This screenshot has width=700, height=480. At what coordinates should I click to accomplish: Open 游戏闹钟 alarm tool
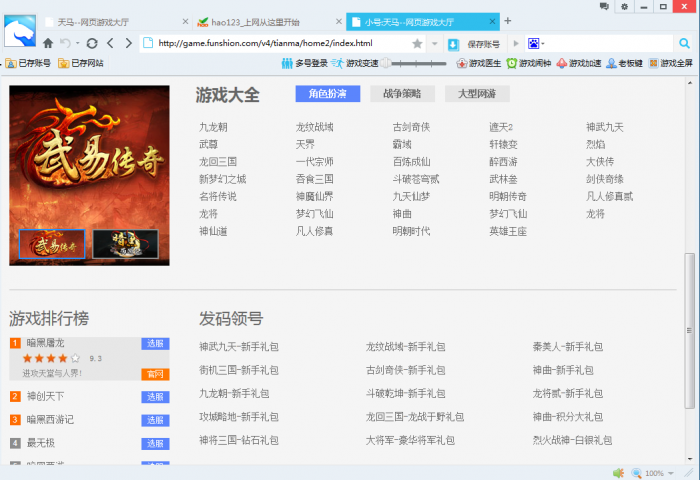(x=529, y=63)
